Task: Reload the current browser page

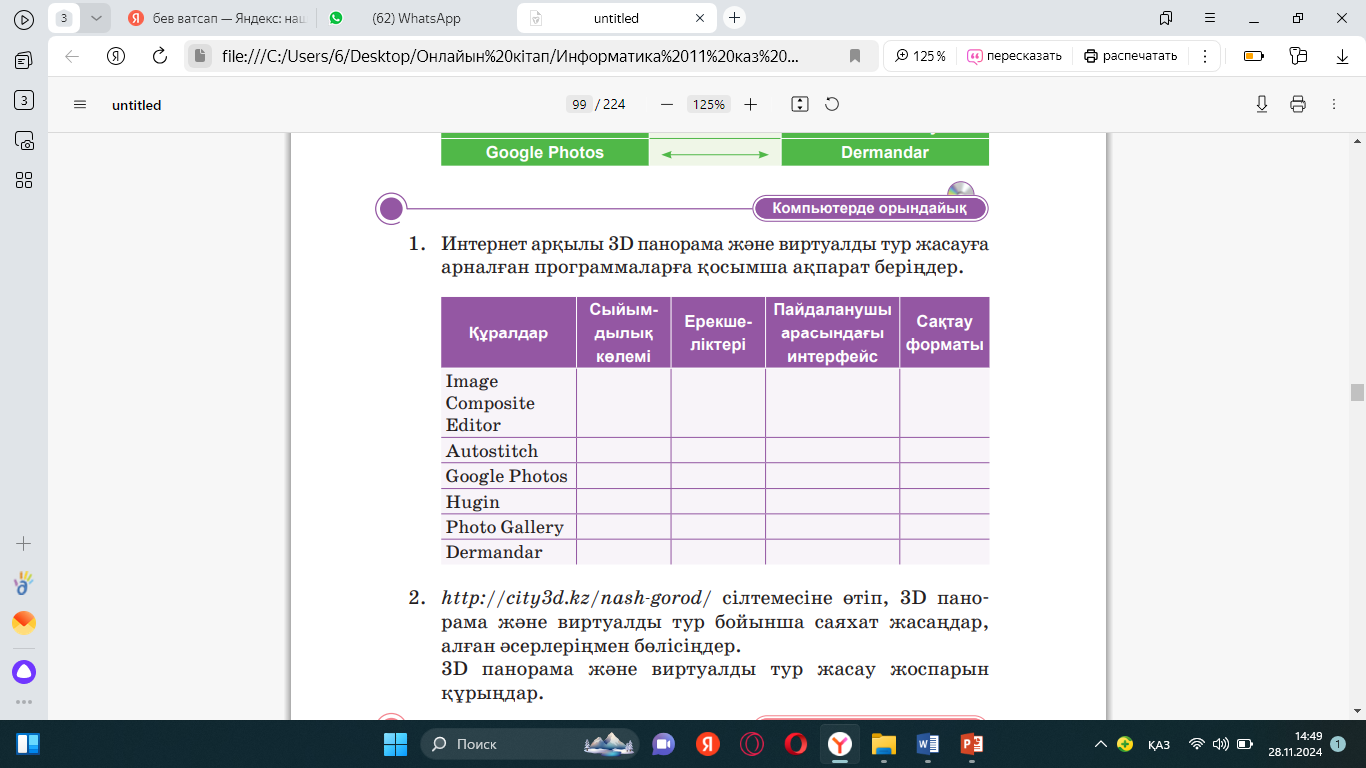Action: (x=160, y=56)
